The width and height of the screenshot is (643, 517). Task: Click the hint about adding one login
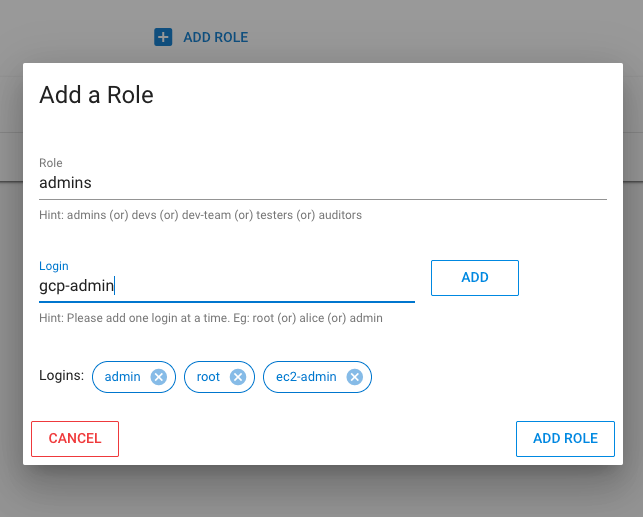click(211, 318)
